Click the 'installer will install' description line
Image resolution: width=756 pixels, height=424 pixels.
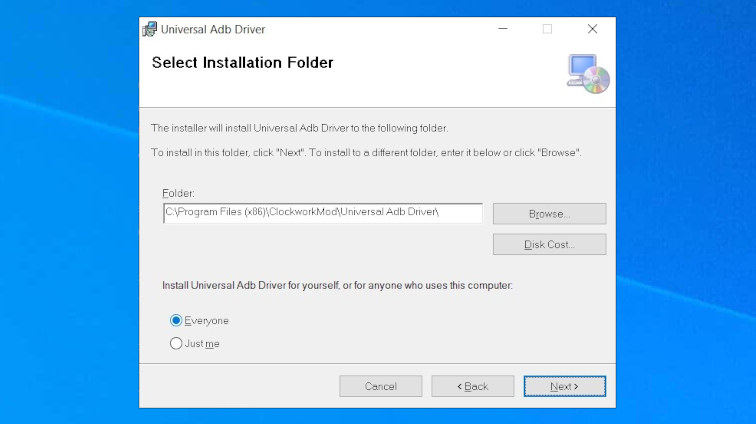[299, 128]
